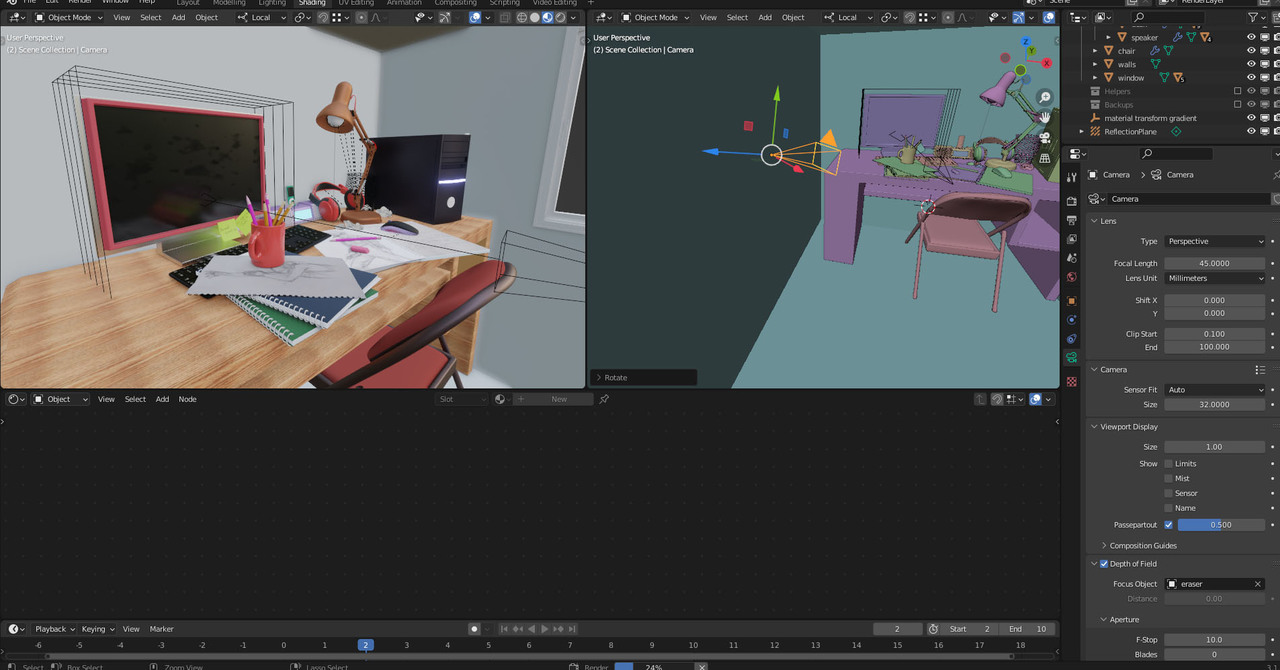Image resolution: width=1280 pixels, height=670 pixels.
Task: Toggle auto keying record button in timeline
Action: [x=474, y=629]
